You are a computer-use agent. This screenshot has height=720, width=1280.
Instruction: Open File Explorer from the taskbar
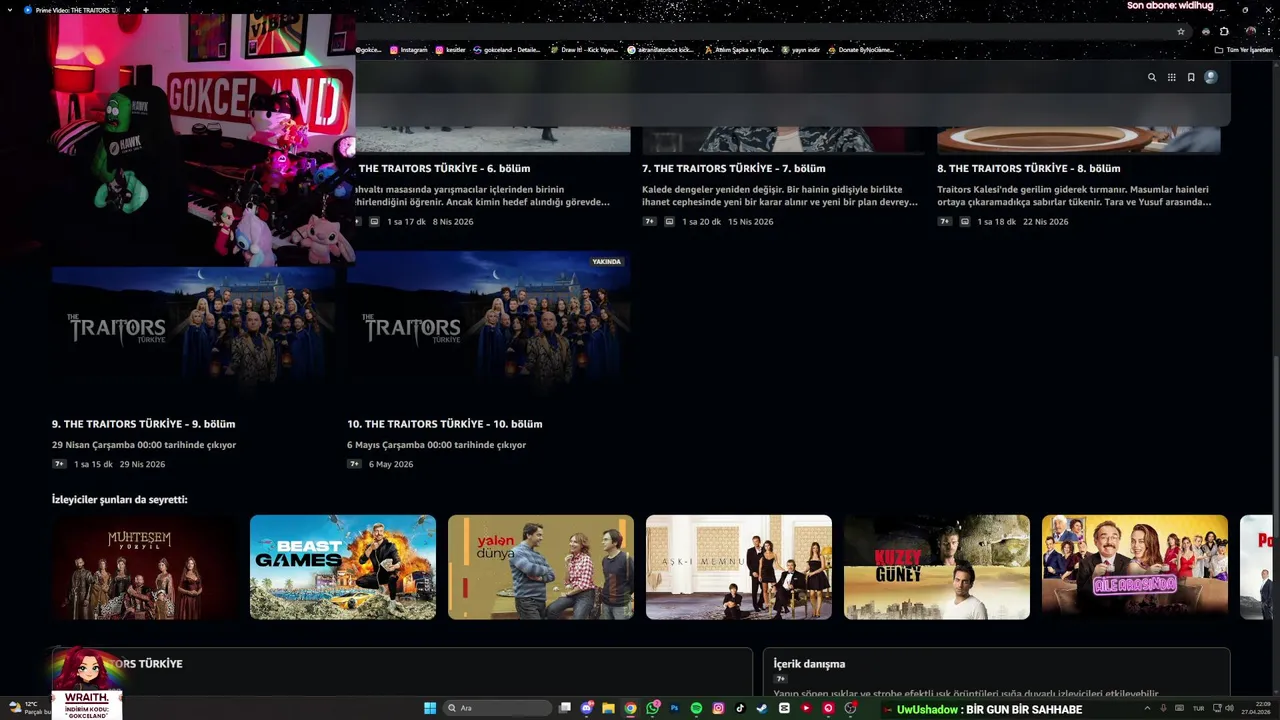608,708
